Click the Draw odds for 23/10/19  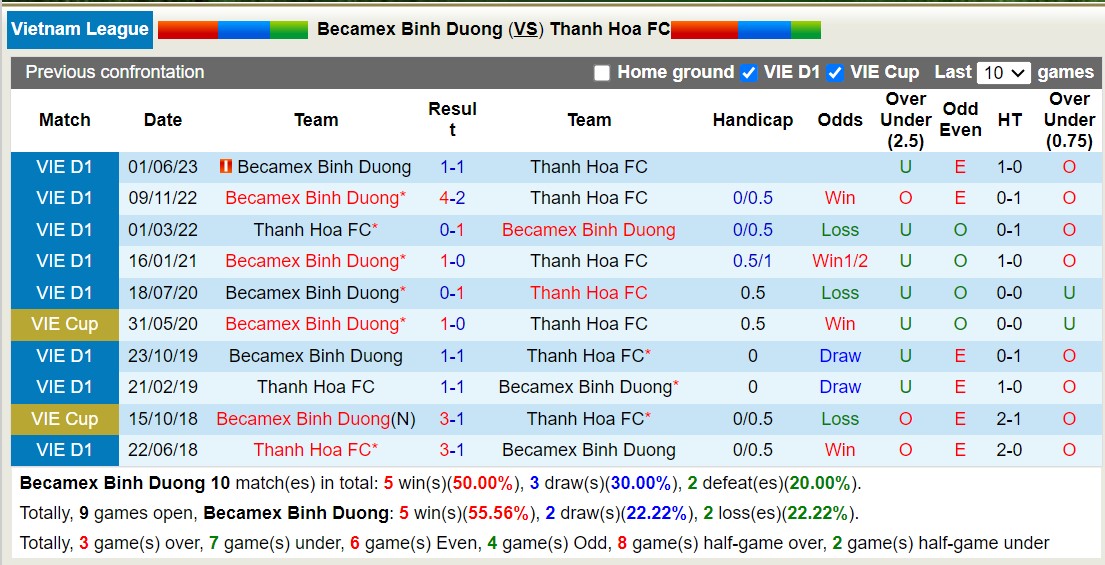840,356
